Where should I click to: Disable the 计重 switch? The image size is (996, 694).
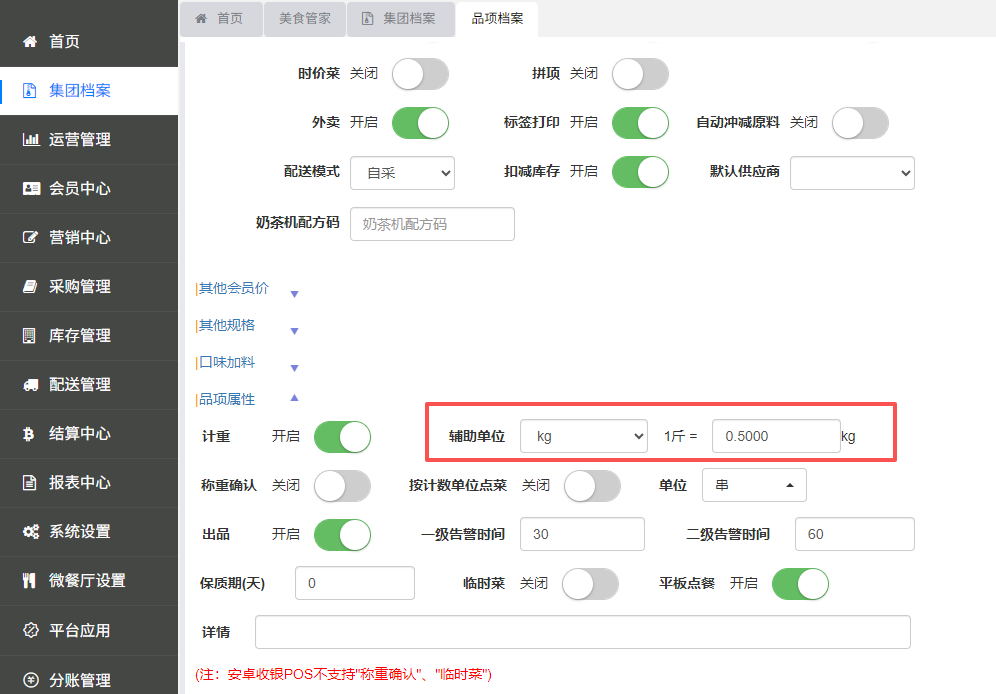(x=342, y=437)
